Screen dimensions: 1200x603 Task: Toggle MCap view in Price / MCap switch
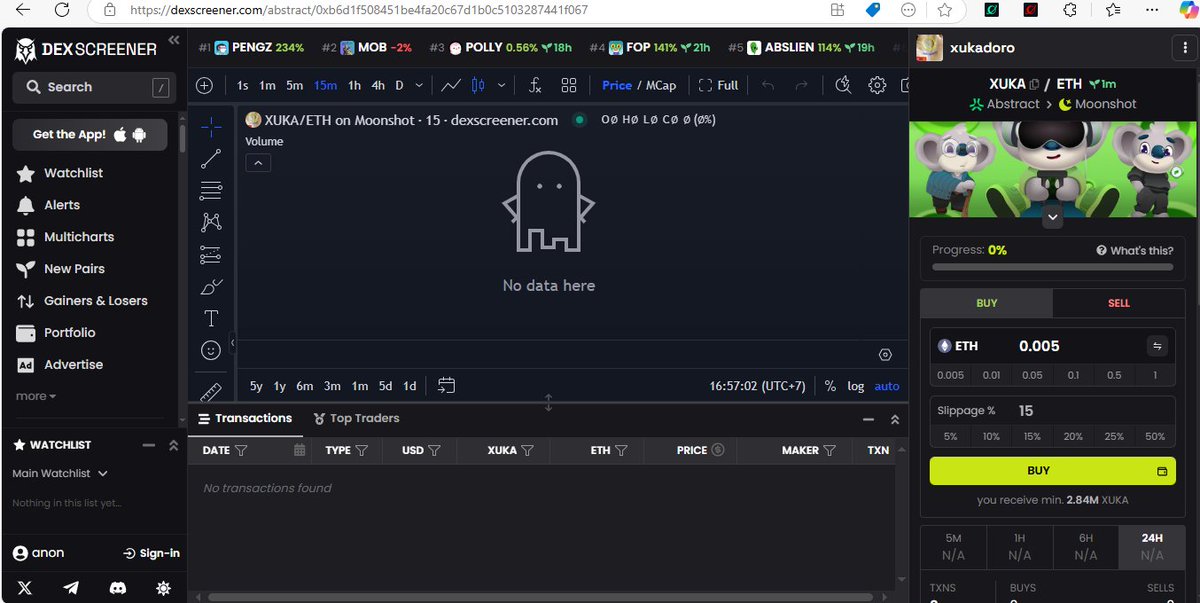[x=661, y=86]
